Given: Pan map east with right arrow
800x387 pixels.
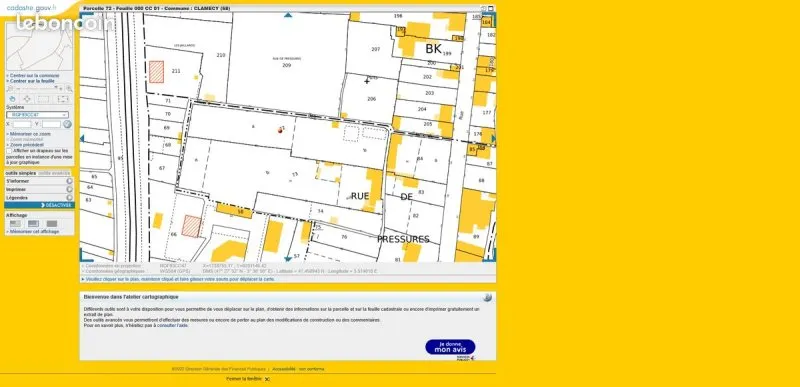Looking at the screenshot, I should tap(493, 138).
